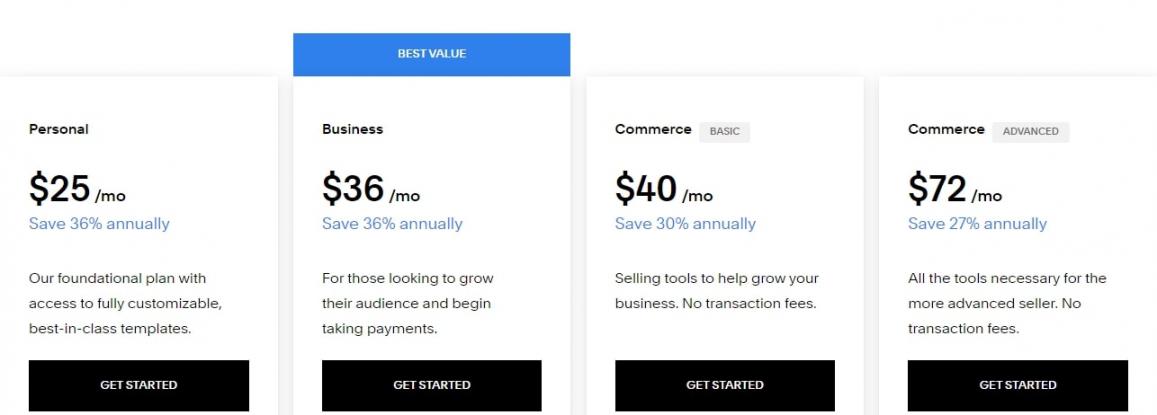Screen dimensions: 1157x415
Task: Click Get Started under Personal plan
Action: (138, 385)
